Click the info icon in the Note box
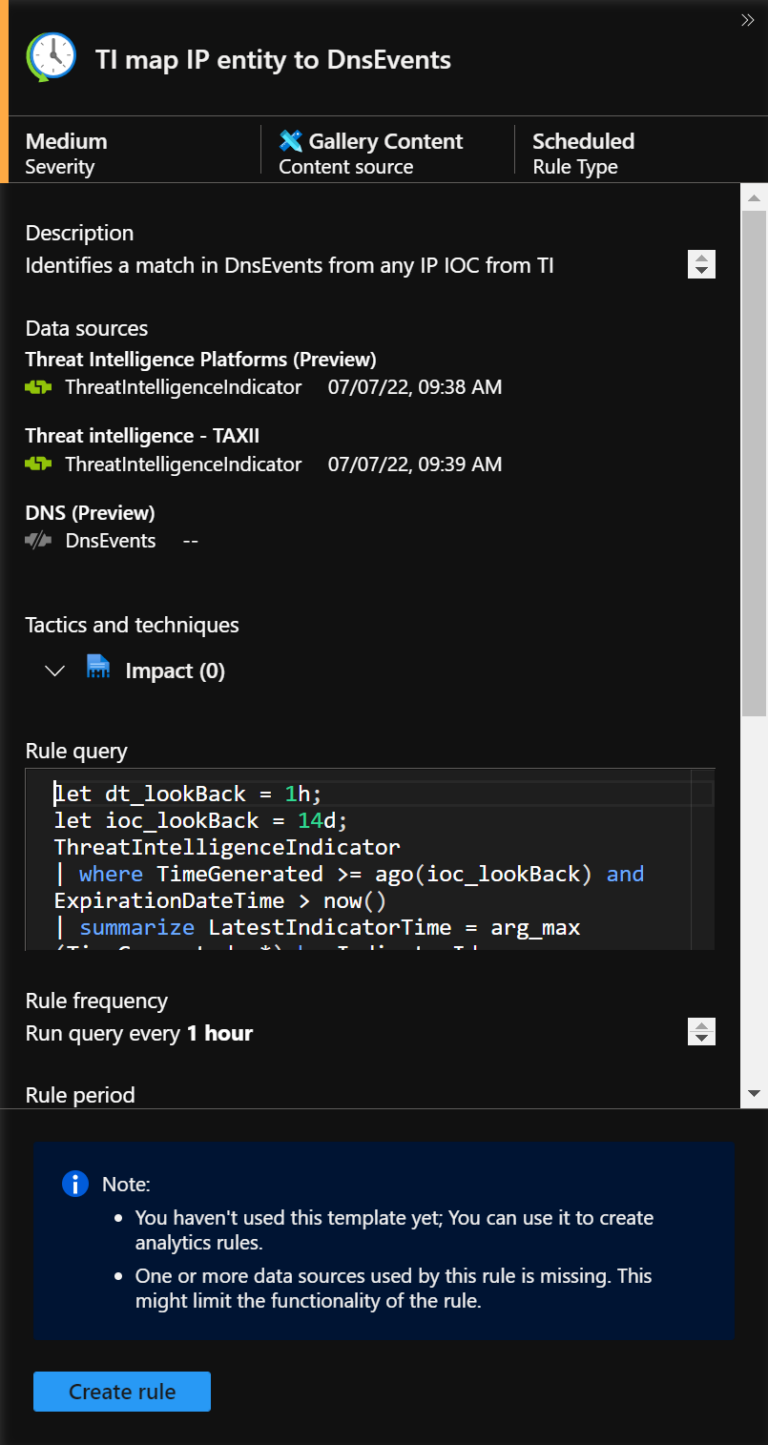The width and height of the screenshot is (768, 1445). 74,1183
